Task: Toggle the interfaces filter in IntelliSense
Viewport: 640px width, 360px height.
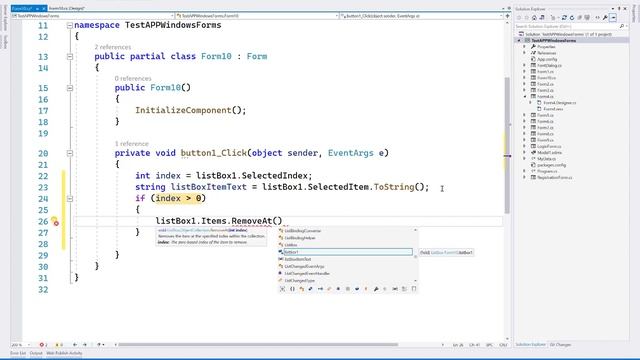Action: pyautogui.click(x=320, y=289)
